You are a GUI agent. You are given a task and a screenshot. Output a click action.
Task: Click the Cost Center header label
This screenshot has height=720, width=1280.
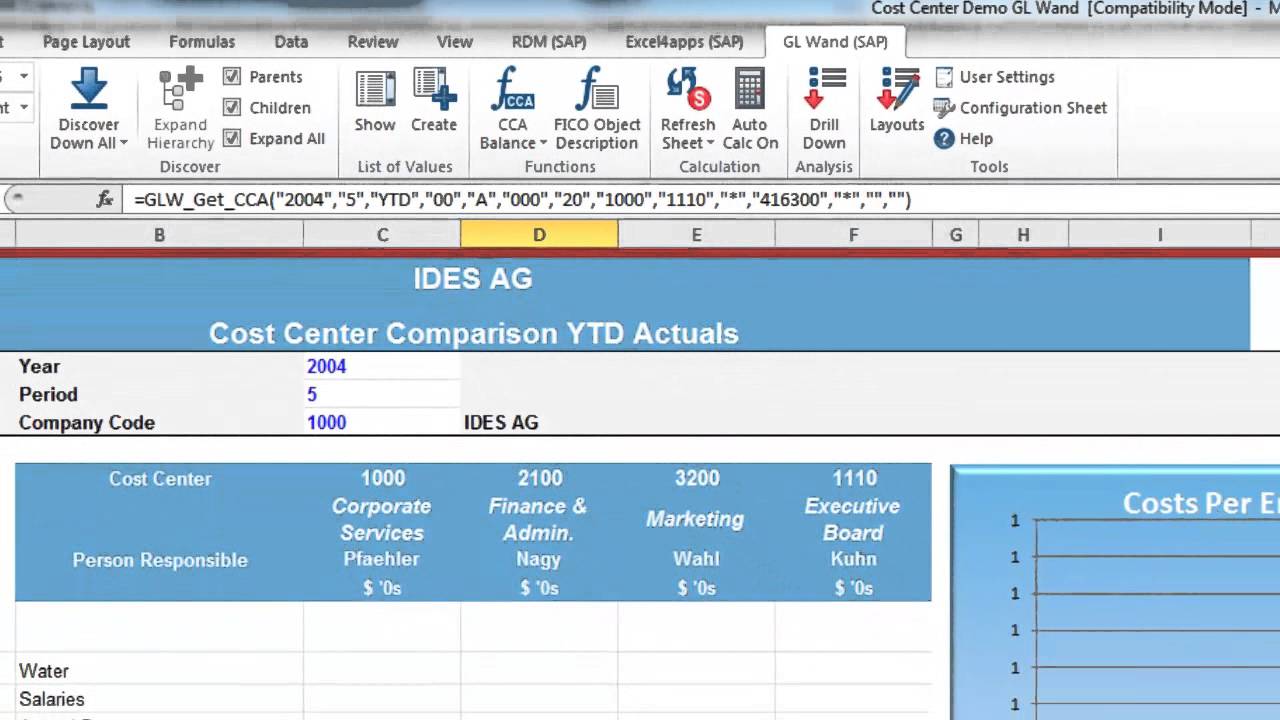pos(160,478)
